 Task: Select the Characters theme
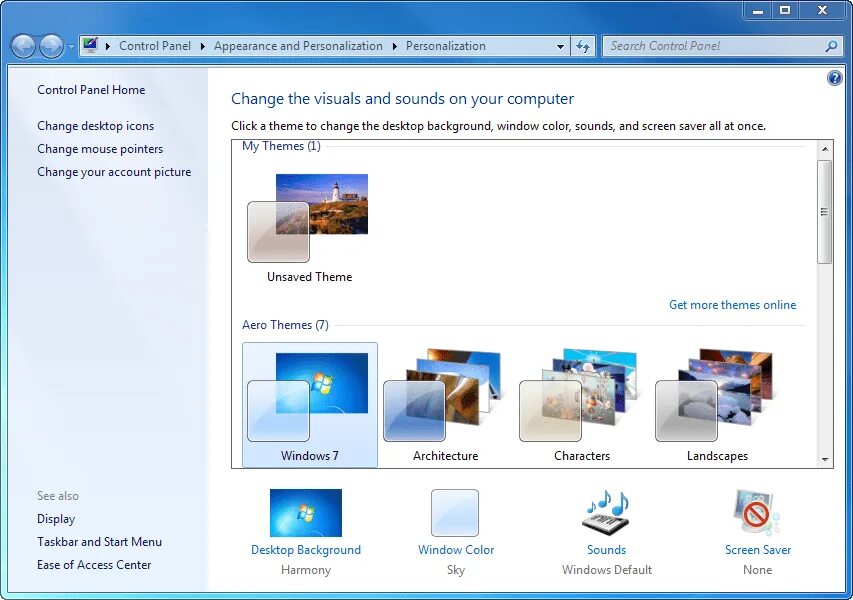click(581, 405)
